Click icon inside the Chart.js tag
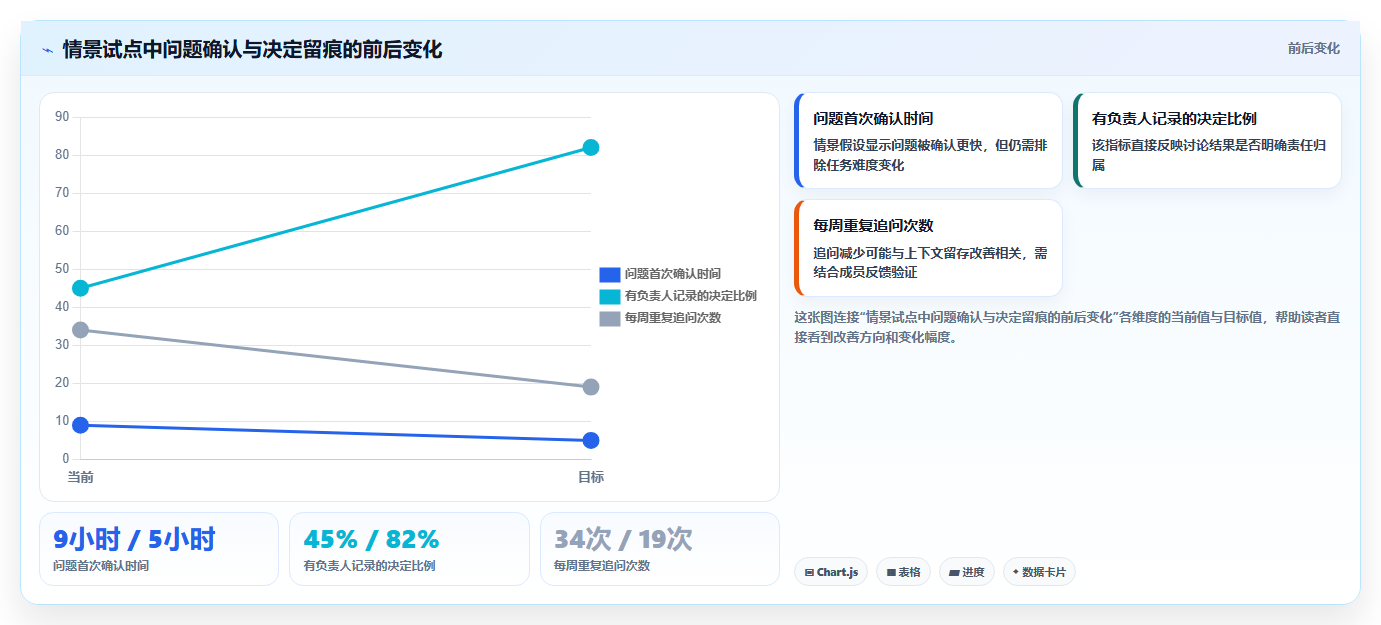Viewport: 1381px width, 625px height. [x=809, y=573]
